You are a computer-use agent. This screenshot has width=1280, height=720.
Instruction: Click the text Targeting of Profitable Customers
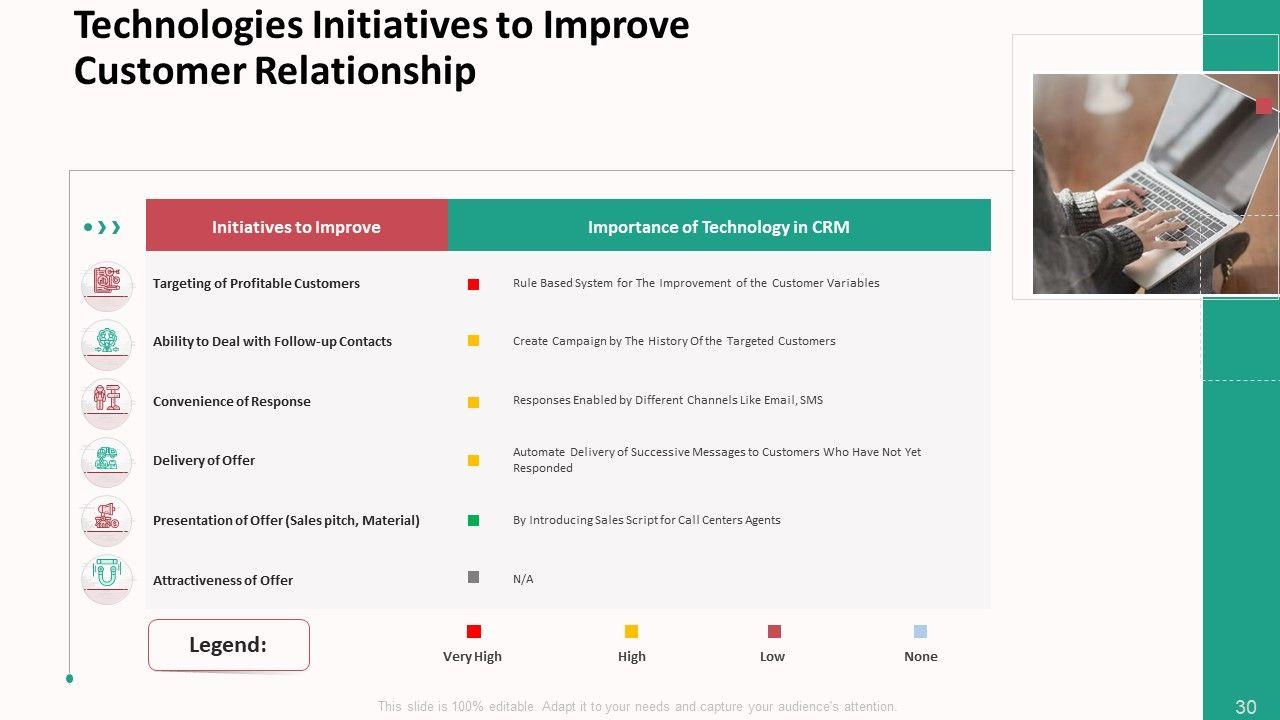click(x=256, y=283)
